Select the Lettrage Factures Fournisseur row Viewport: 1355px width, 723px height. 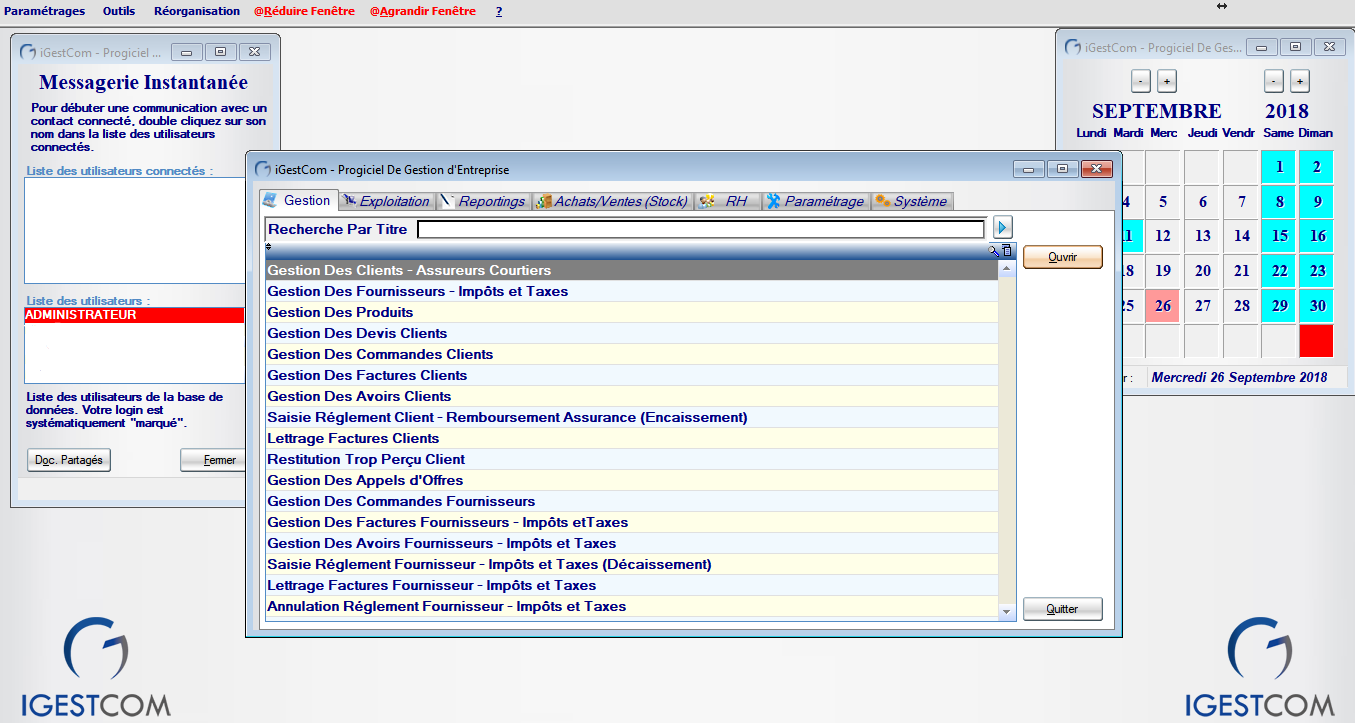tap(631, 585)
